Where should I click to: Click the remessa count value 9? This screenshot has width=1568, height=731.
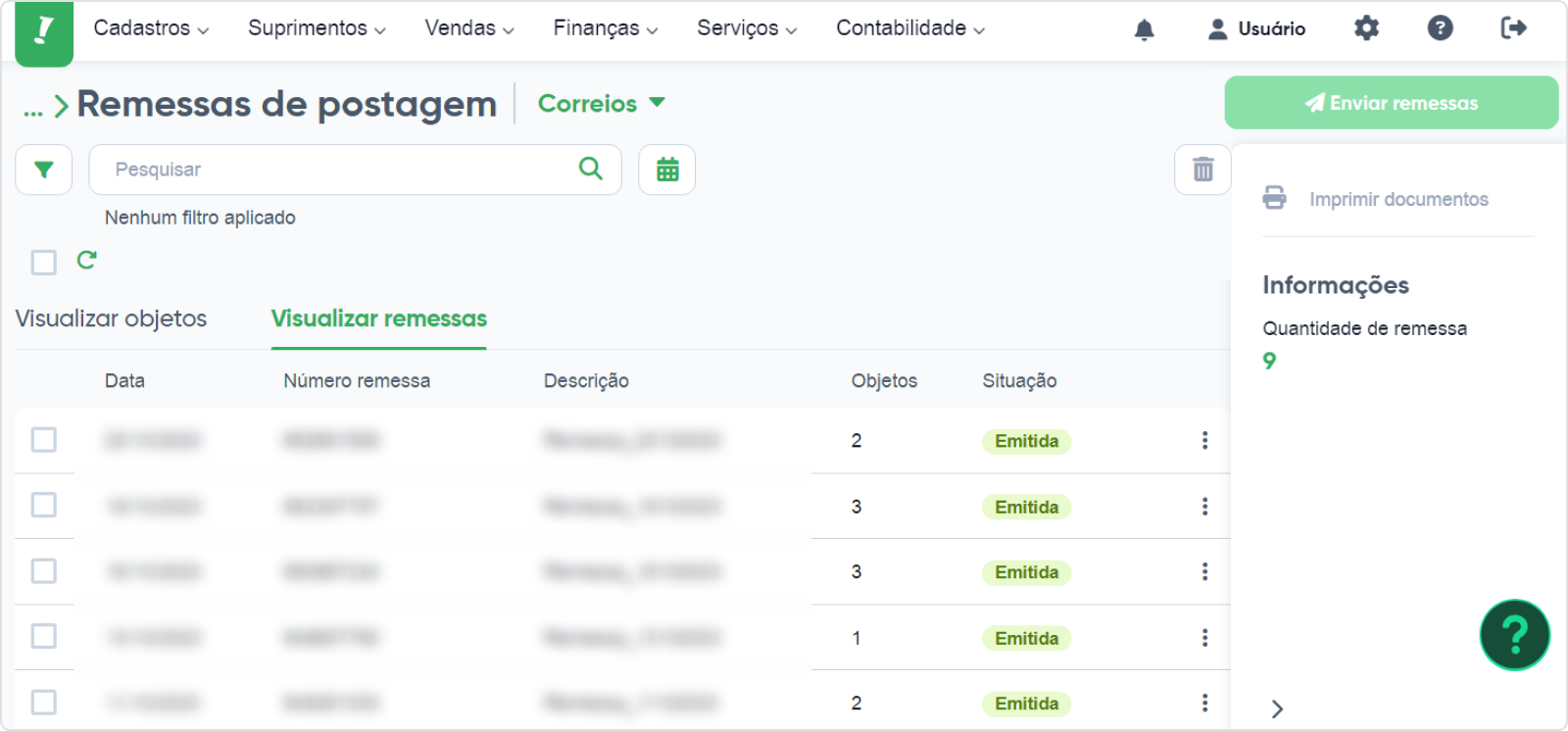click(1269, 361)
